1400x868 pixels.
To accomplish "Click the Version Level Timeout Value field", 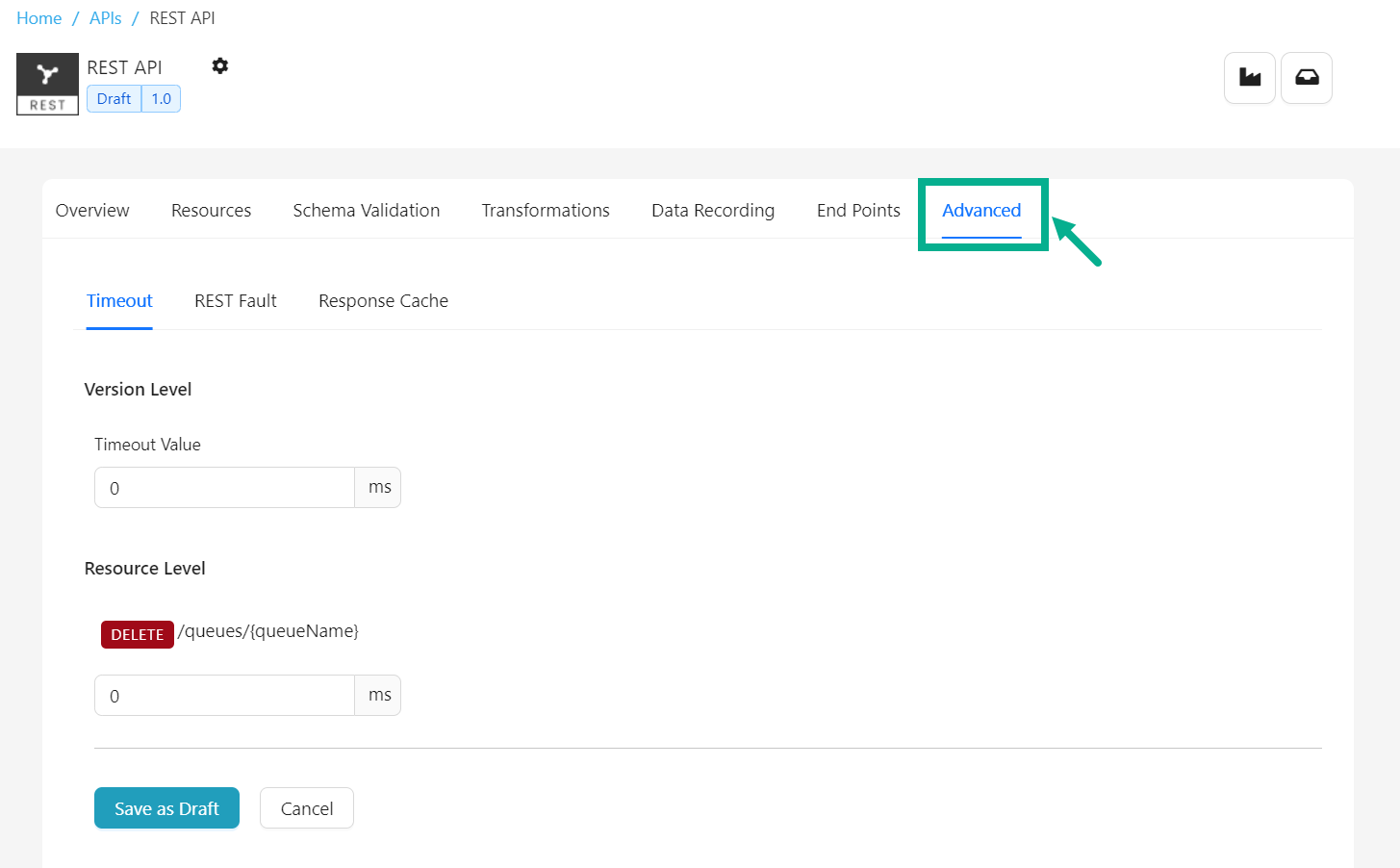I will point(224,488).
